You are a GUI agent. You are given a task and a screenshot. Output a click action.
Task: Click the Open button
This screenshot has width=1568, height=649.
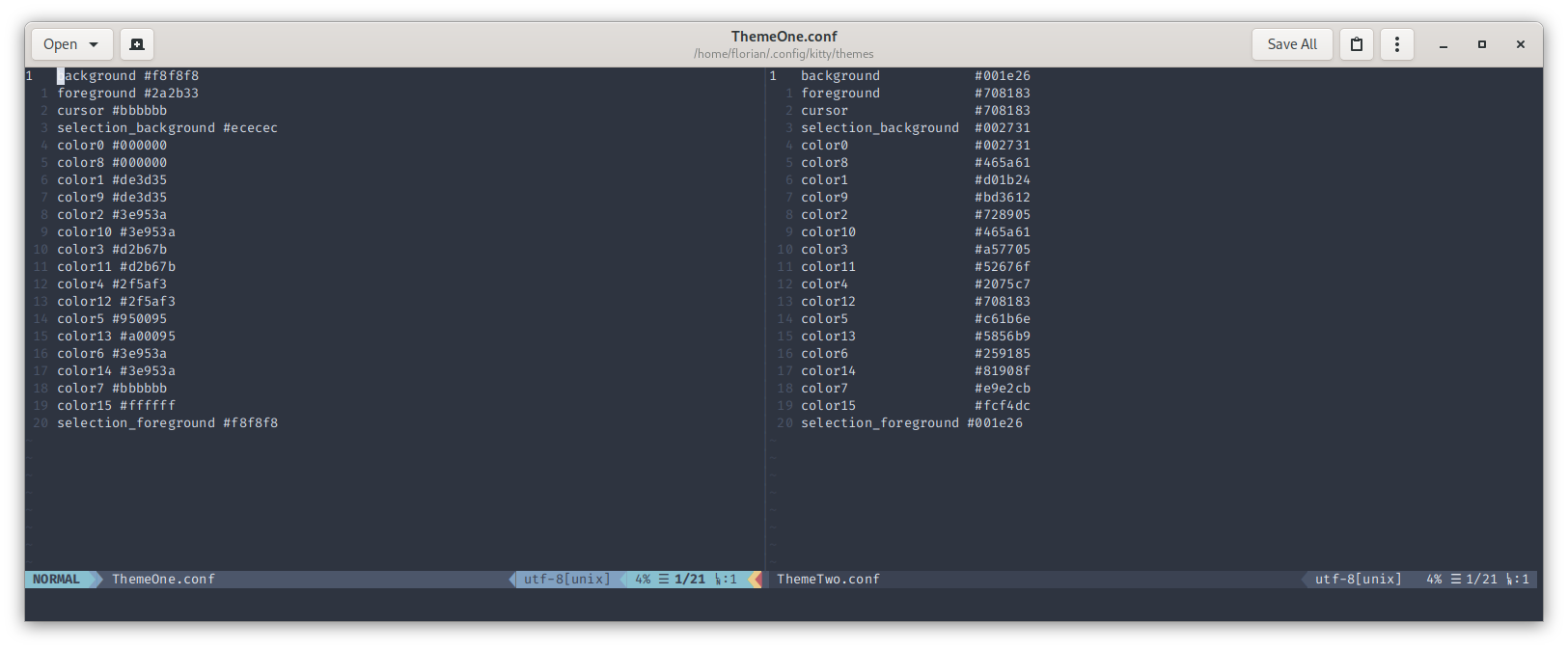tap(71, 44)
